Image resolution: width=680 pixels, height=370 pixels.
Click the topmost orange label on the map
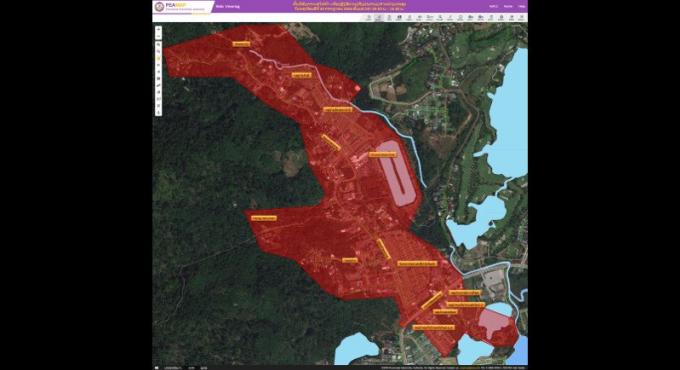point(241,44)
